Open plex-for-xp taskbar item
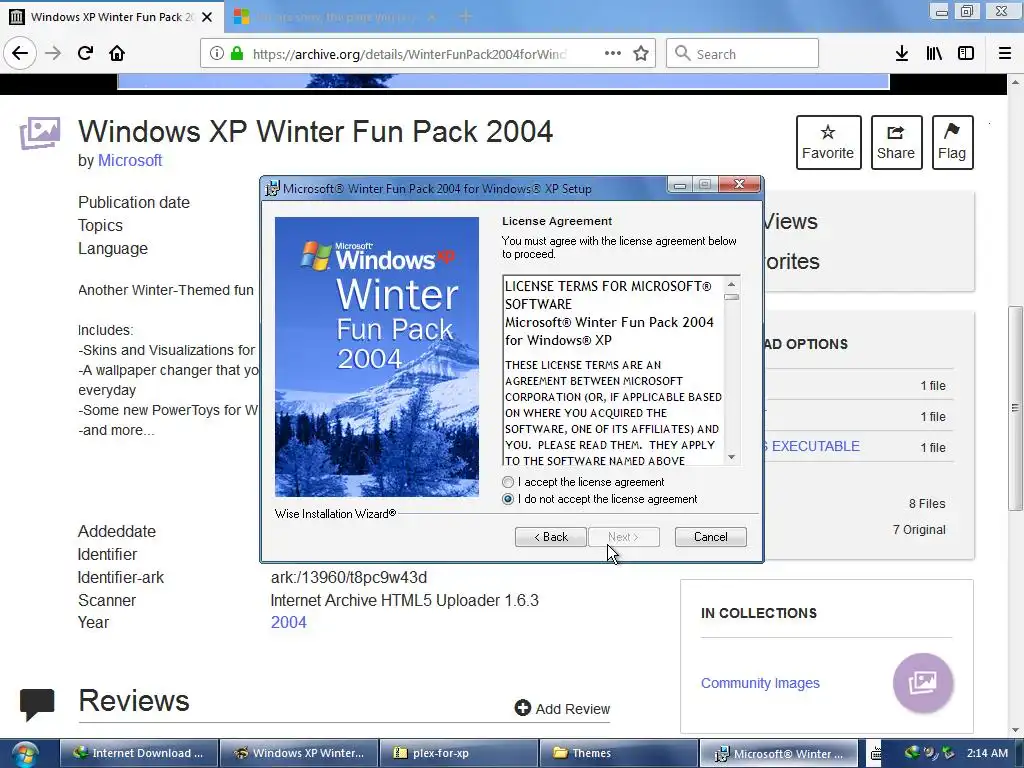The image size is (1024, 768). click(x=459, y=753)
